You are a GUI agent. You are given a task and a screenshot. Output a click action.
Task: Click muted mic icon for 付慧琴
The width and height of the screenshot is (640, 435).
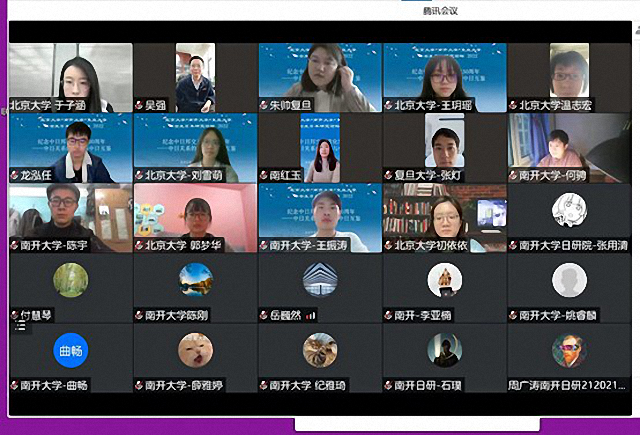tap(14, 315)
